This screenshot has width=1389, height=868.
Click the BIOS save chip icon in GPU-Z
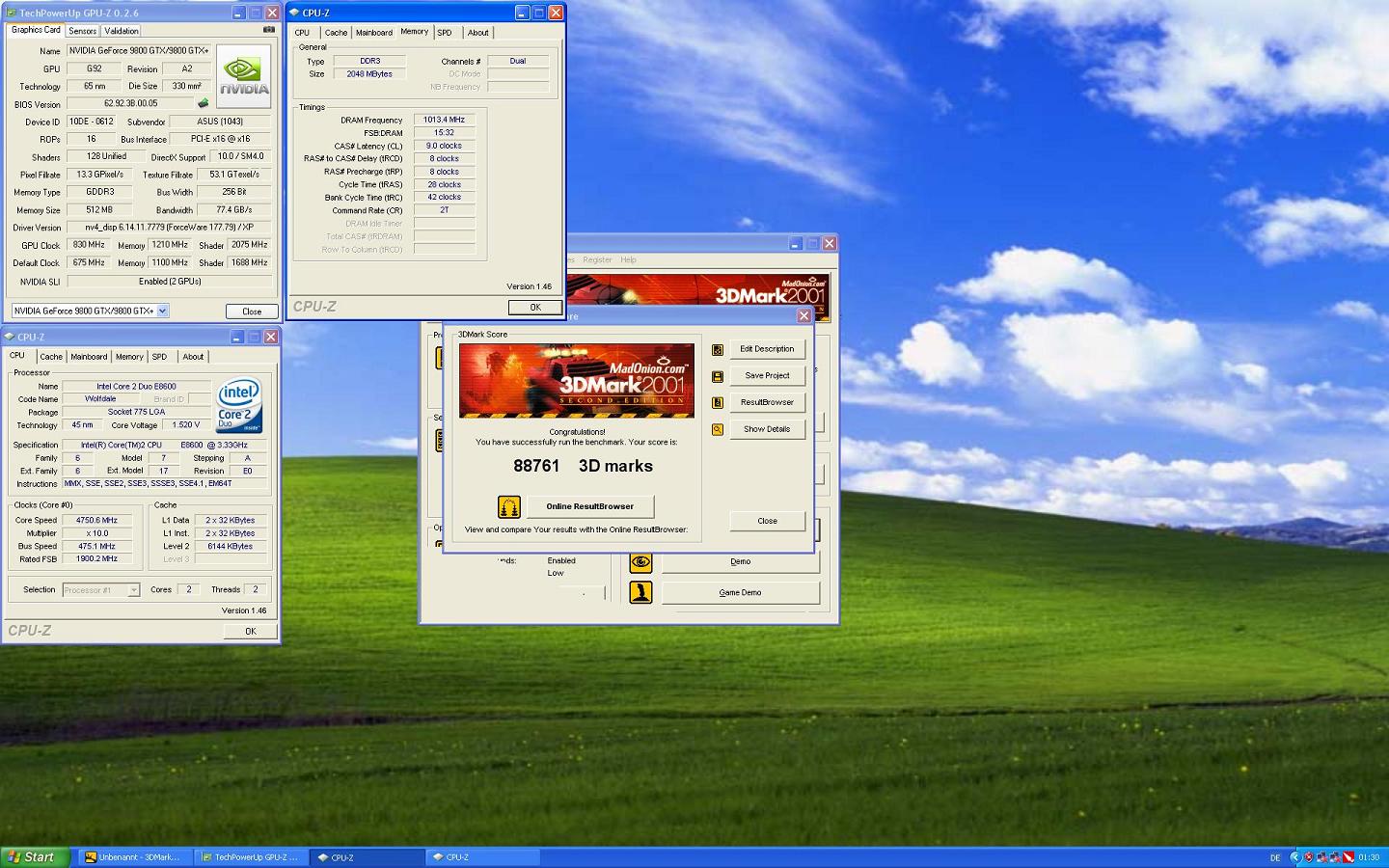204,103
